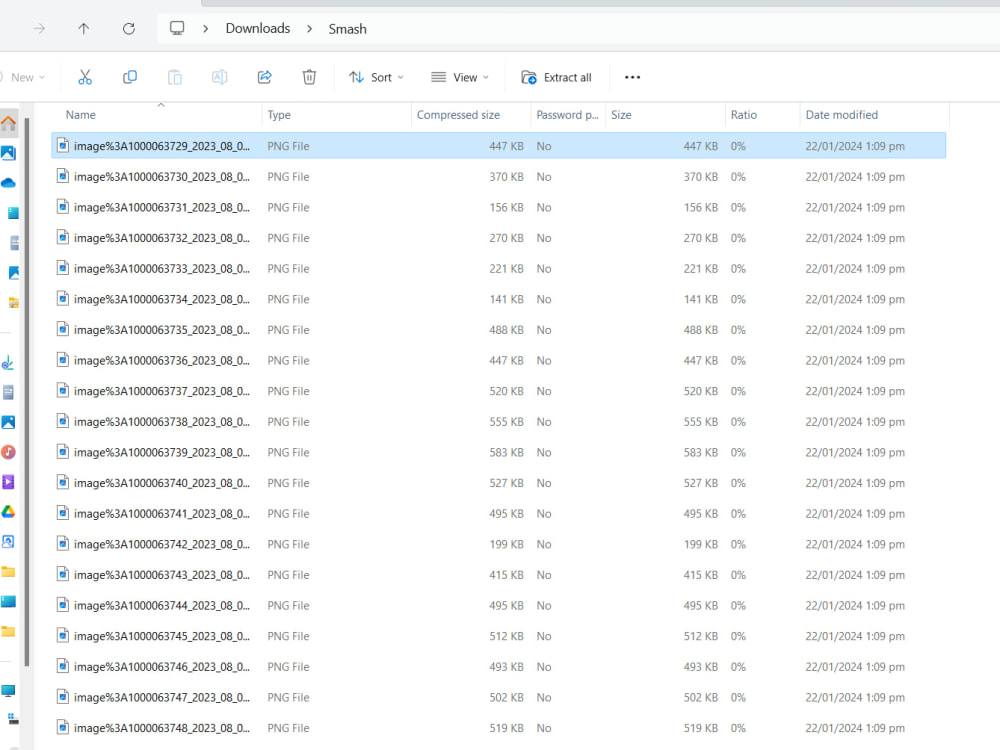Select file image%3A1000063732_2023_08_0...

[x=498, y=238]
